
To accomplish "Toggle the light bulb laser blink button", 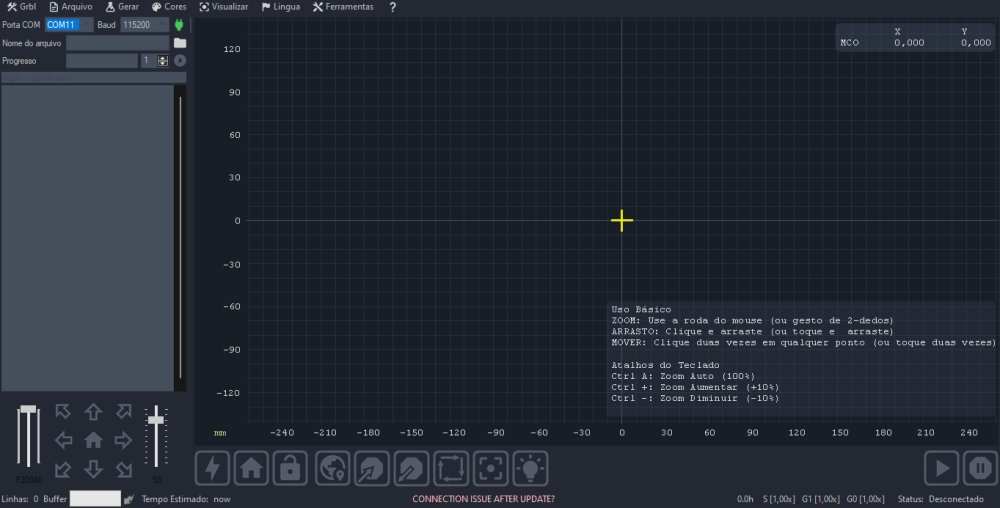I will point(530,467).
